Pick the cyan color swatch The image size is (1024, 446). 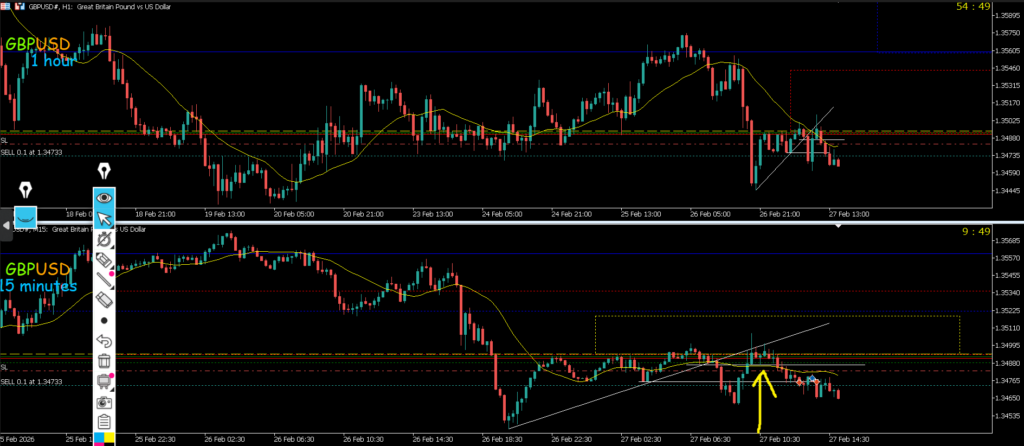tap(99, 438)
